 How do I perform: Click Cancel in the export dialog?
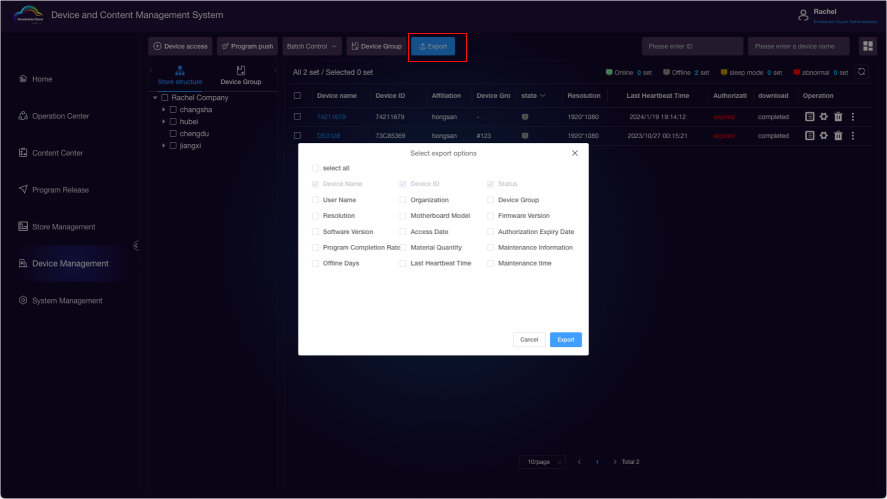point(529,340)
